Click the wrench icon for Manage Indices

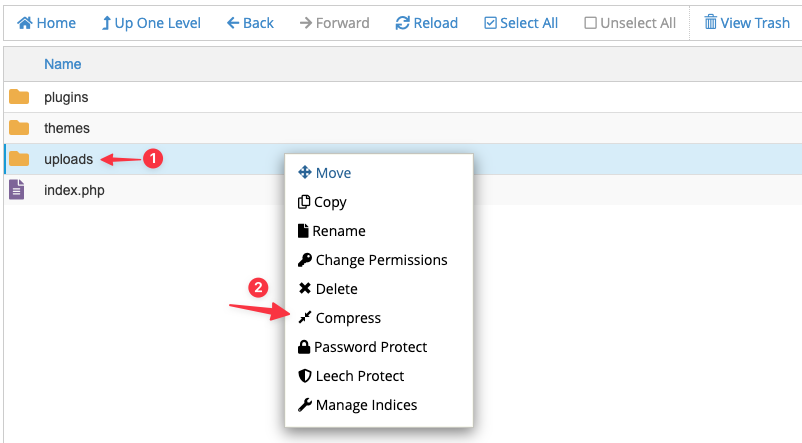tap(305, 405)
